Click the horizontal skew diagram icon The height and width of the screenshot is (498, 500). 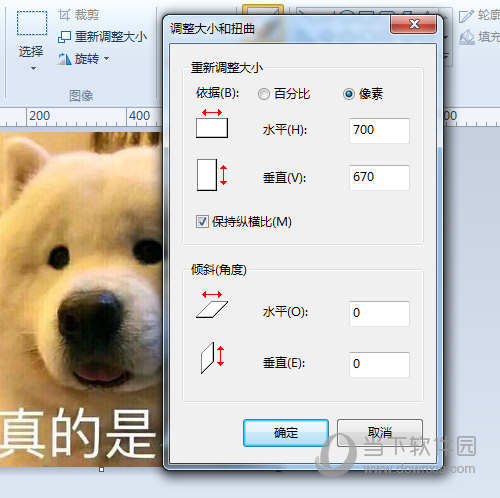(212, 305)
